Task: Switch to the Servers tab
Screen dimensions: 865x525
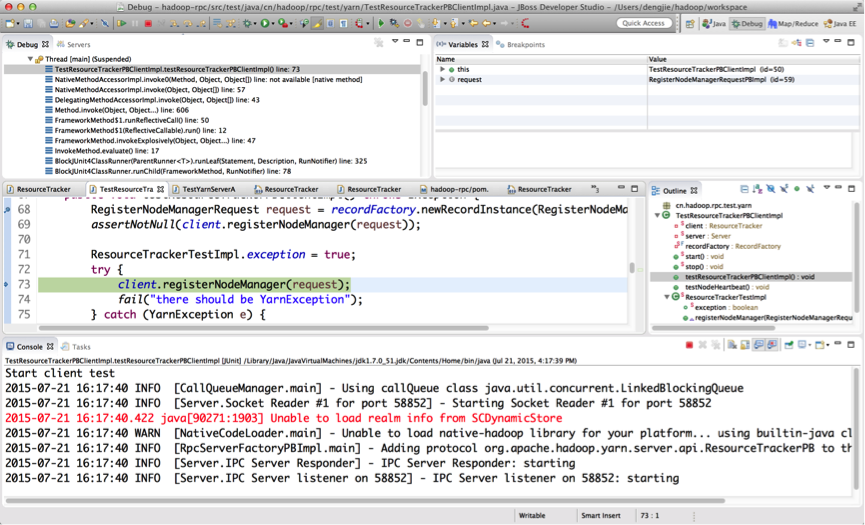Action: pos(73,44)
